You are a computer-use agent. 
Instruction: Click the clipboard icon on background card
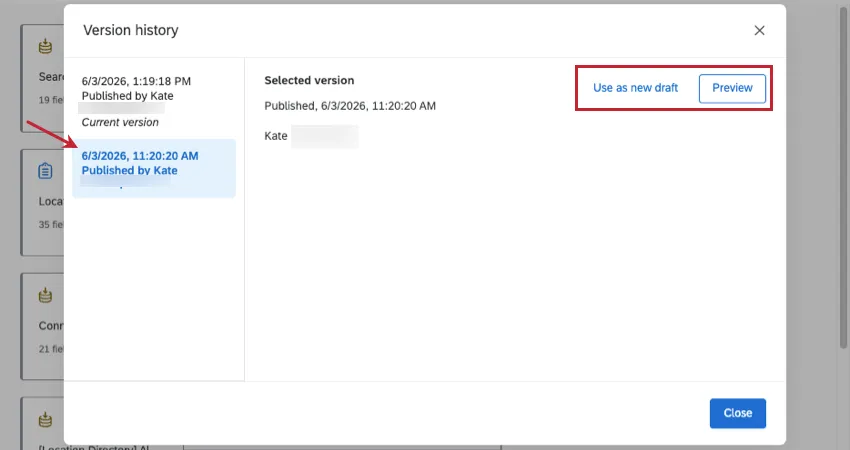click(x=46, y=171)
